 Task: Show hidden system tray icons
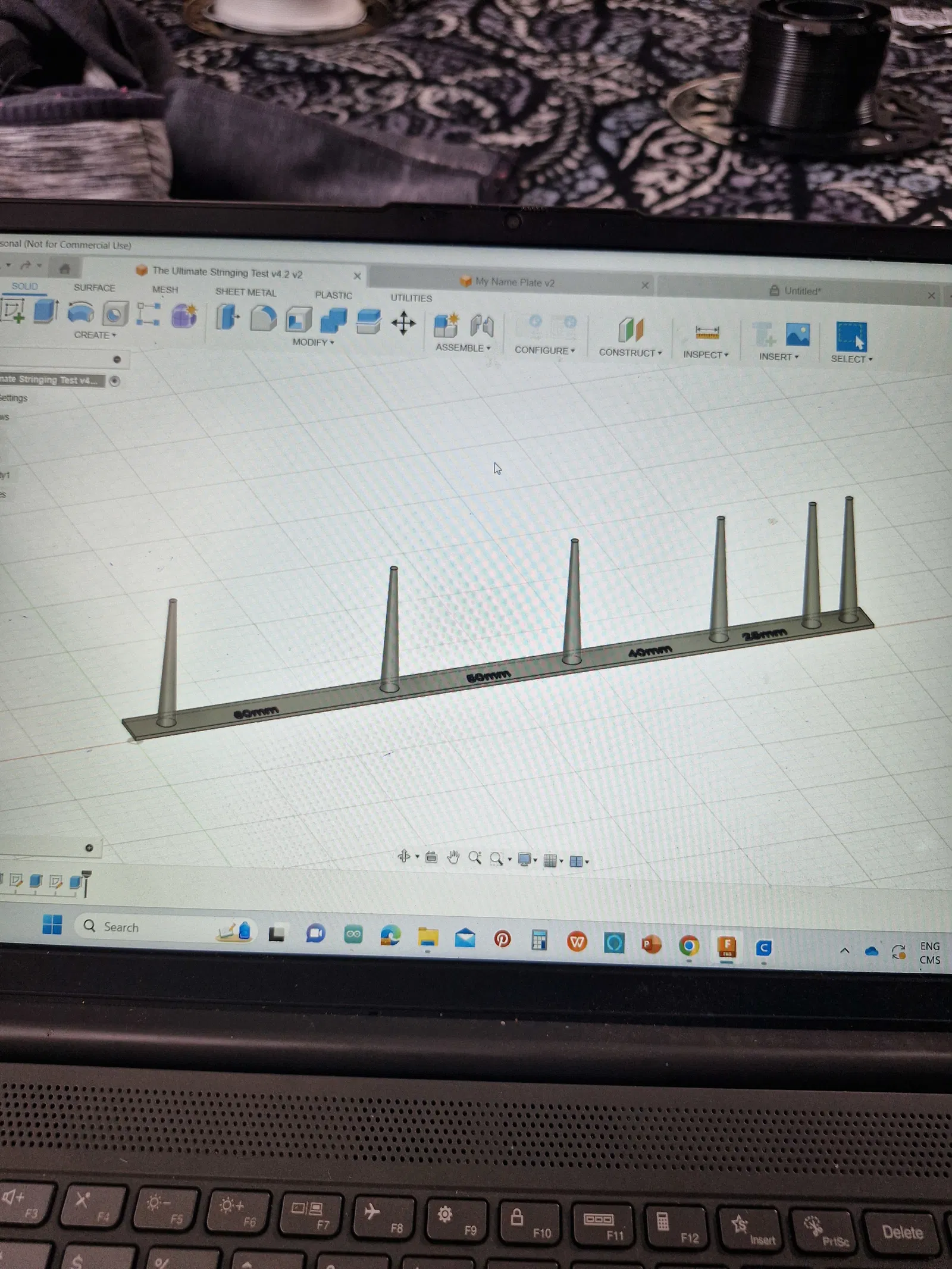click(x=844, y=951)
